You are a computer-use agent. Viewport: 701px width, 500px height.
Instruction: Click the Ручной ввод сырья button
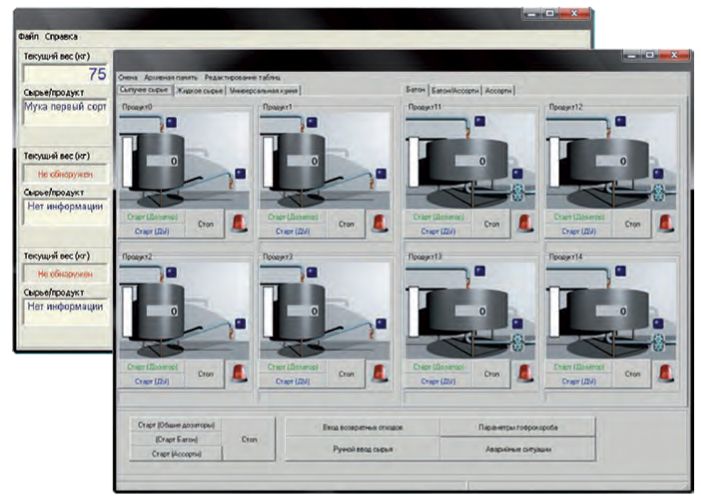click(x=362, y=449)
